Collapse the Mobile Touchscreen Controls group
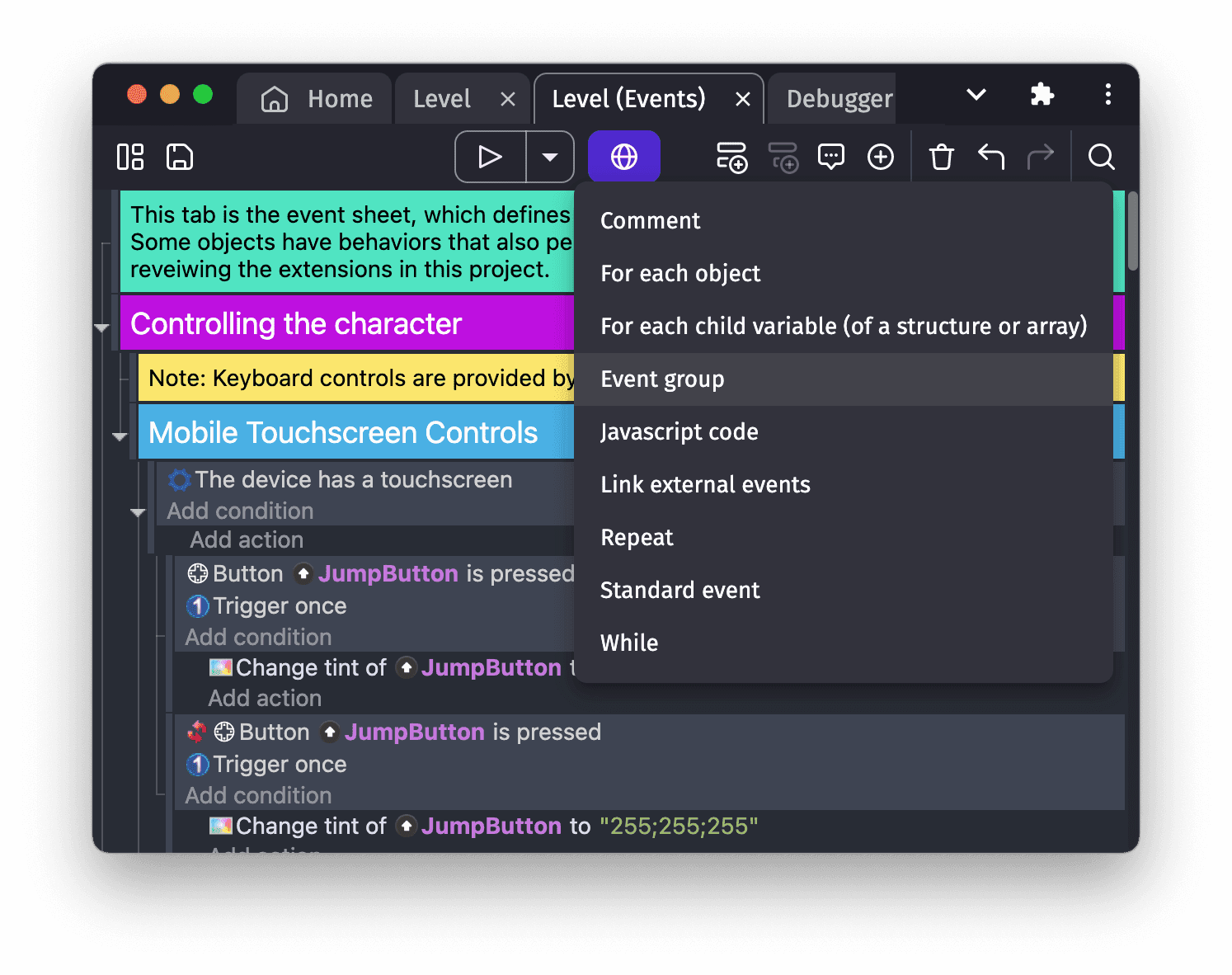 (120, 436)
